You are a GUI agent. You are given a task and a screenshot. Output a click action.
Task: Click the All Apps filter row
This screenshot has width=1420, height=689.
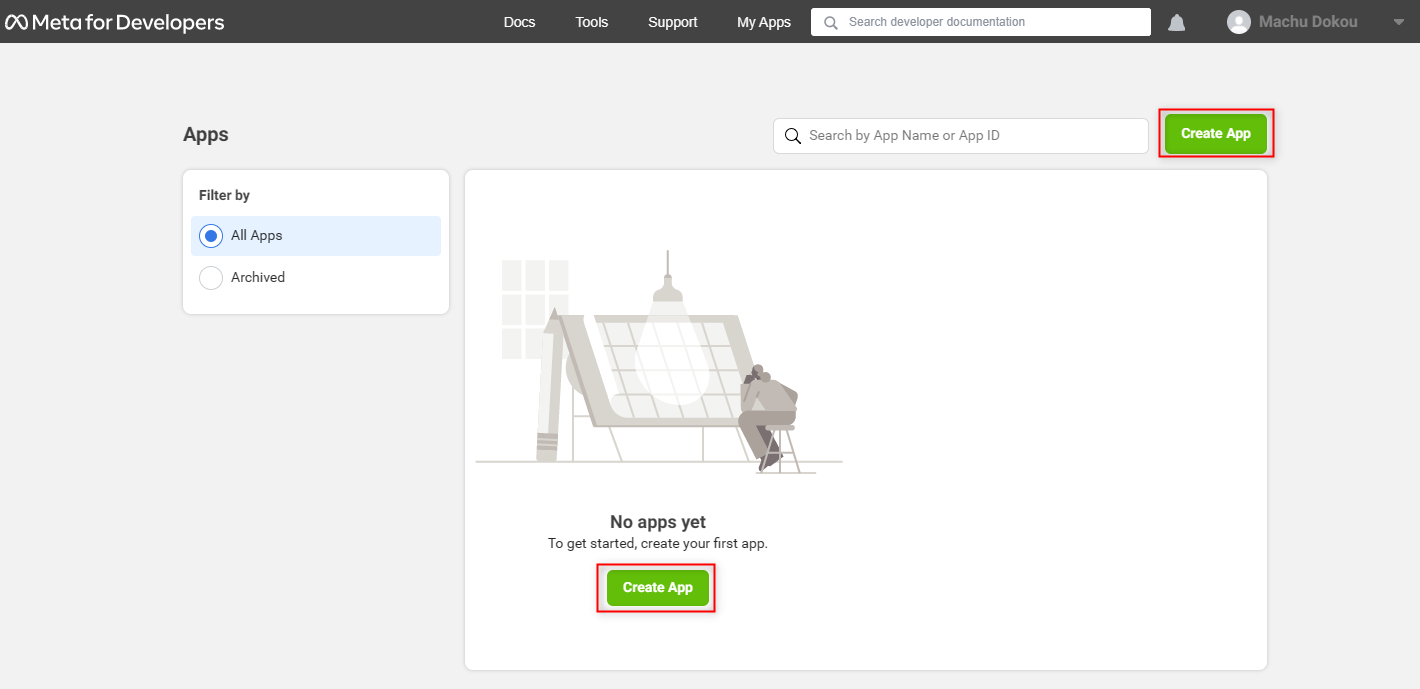click(x=316, y=236)
